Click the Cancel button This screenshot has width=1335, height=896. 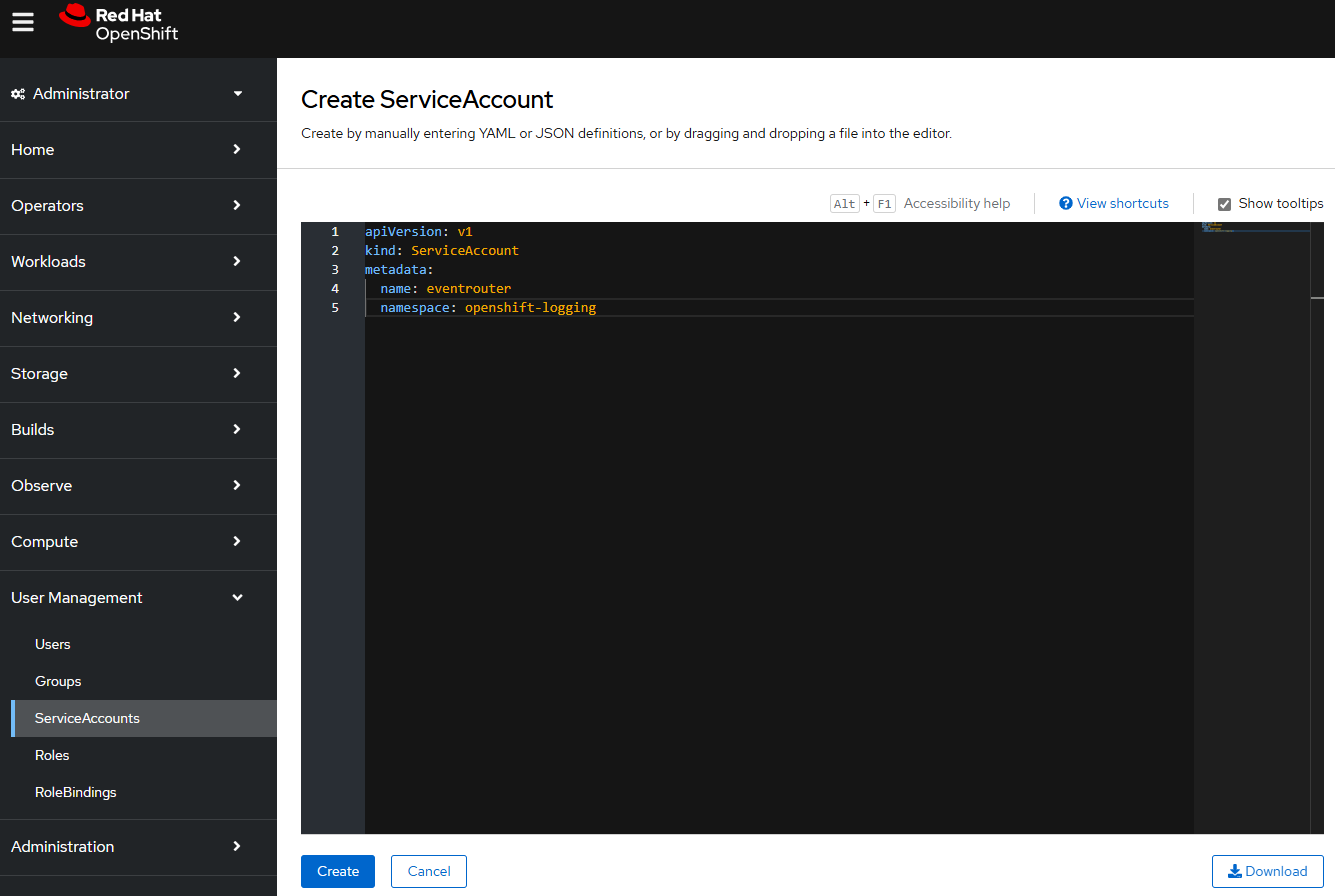pos(429,871)
